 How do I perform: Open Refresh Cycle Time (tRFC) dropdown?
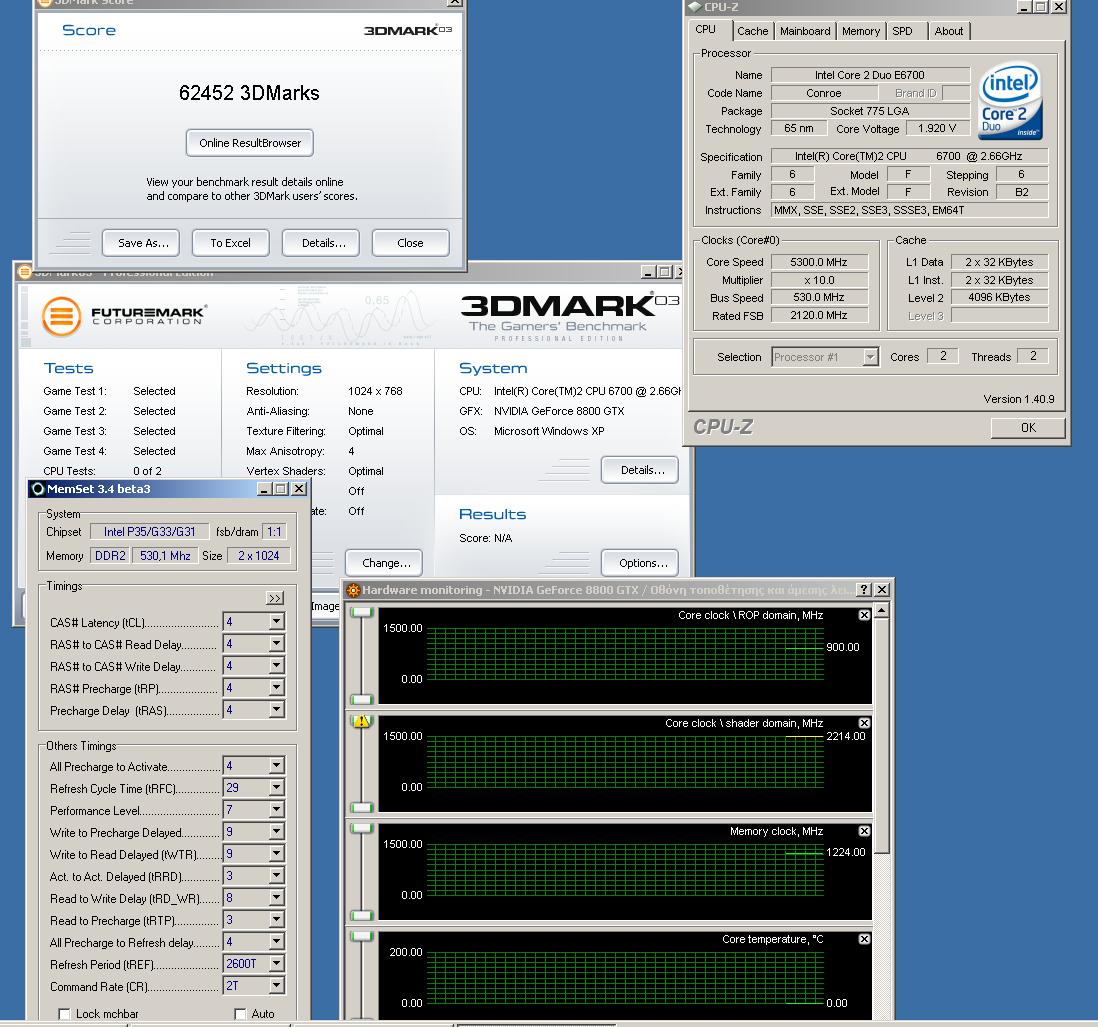277,788
